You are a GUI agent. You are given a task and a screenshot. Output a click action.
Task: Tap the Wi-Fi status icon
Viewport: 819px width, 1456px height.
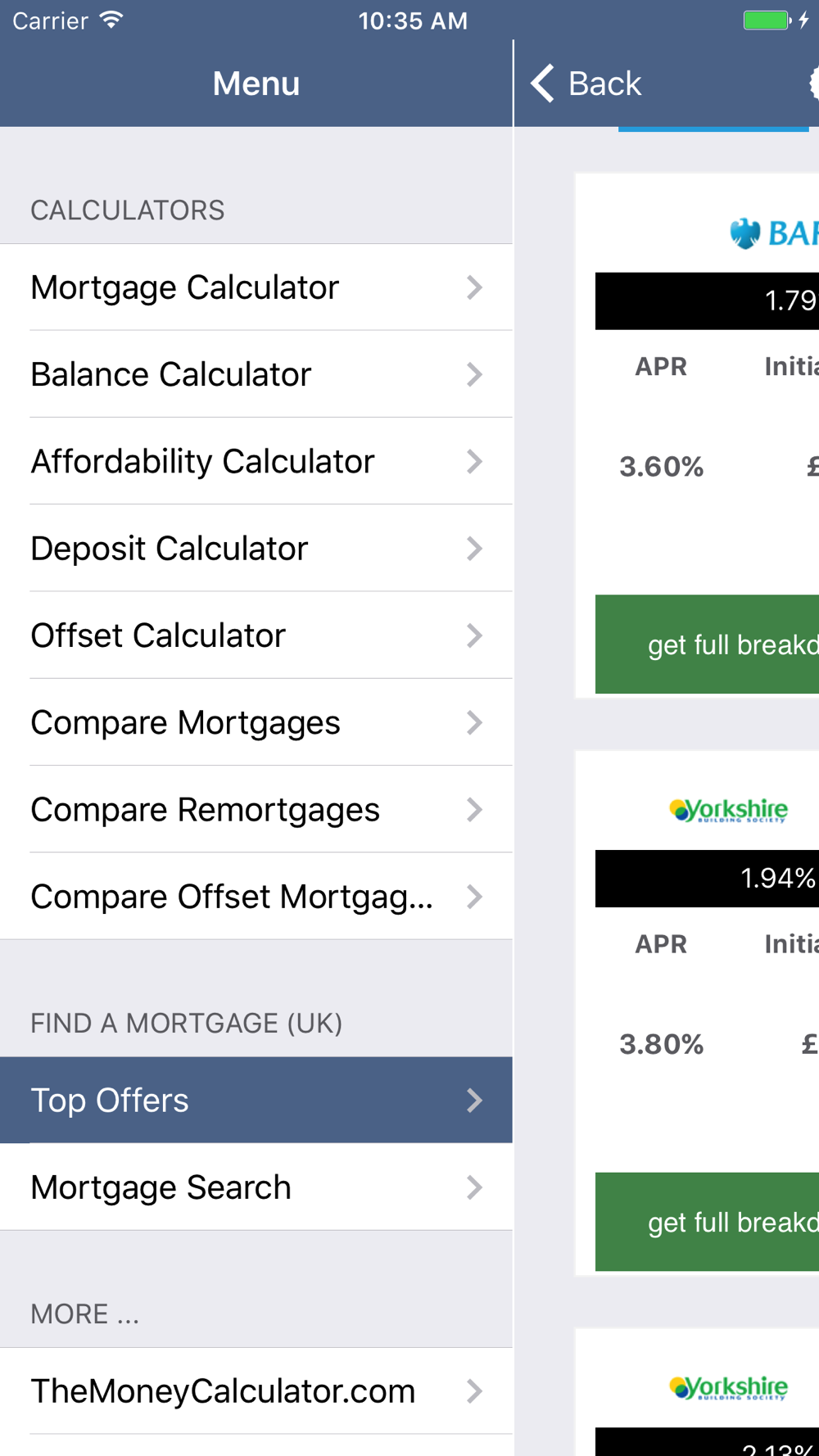point(111,20)
